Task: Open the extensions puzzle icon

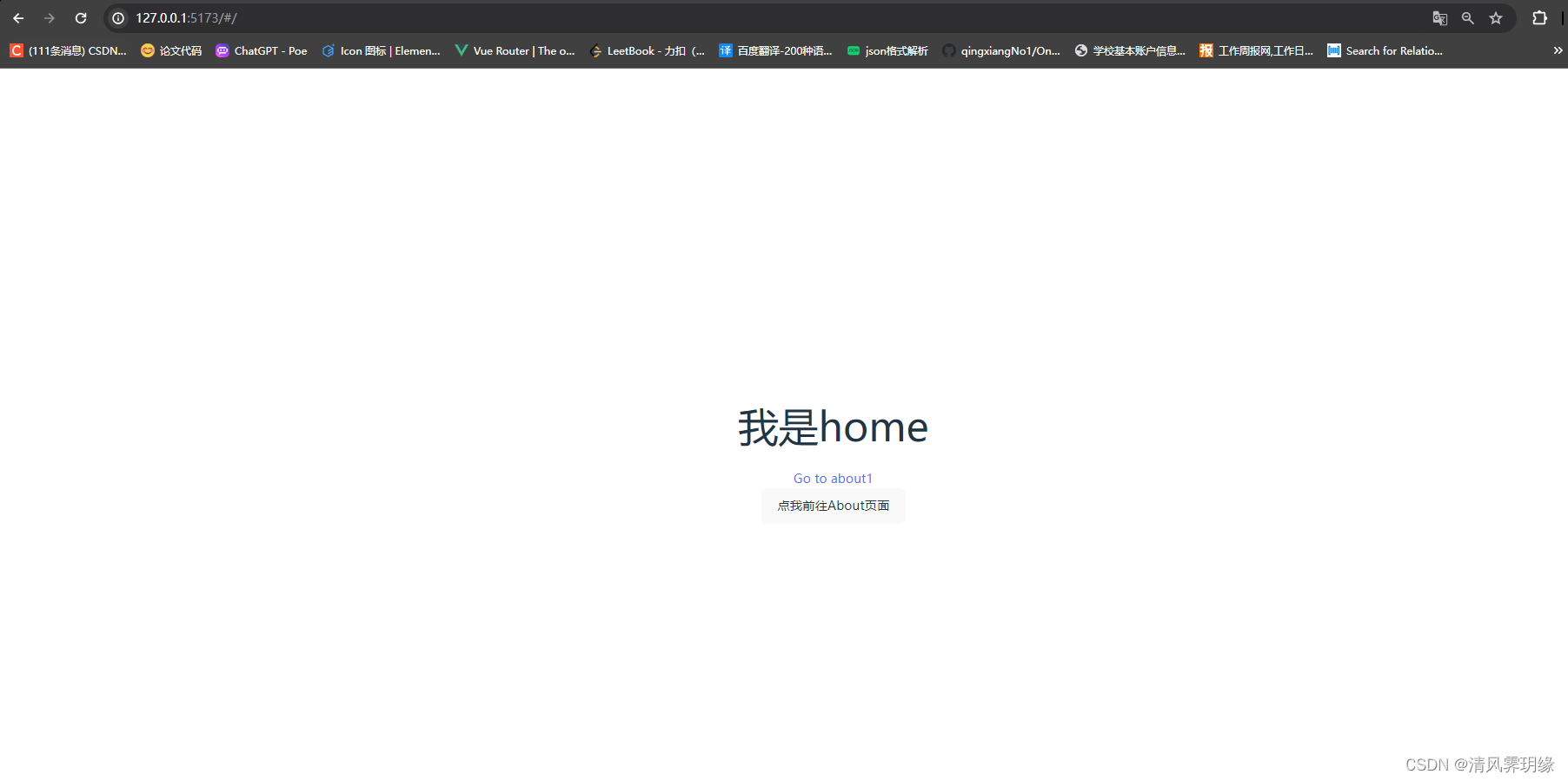Action: (x=1539, y=18)
